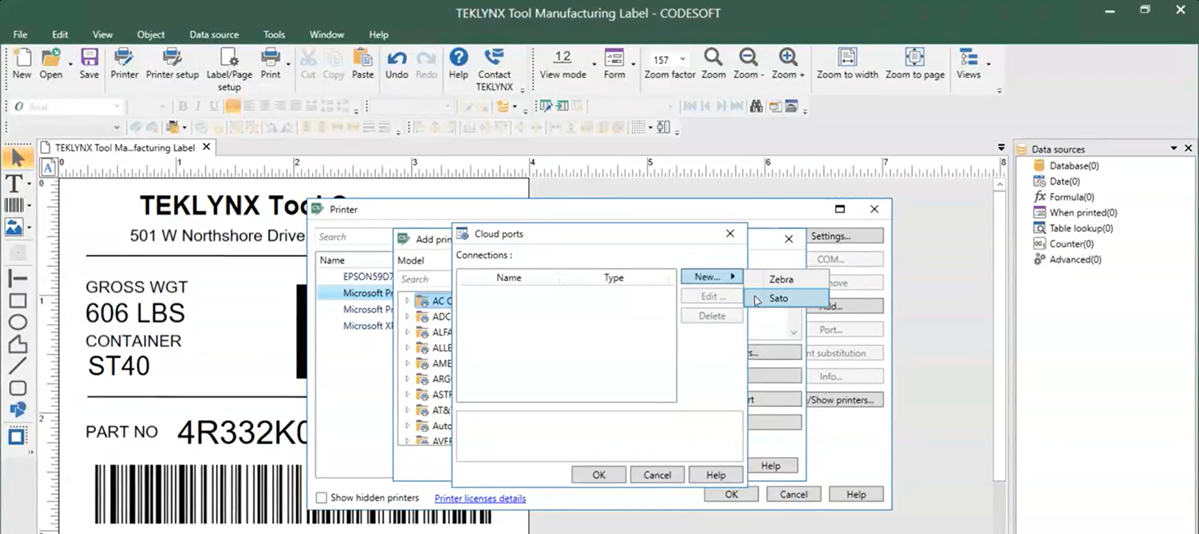Switch to TEKLYNX Tool Manufacturing Label tab
The width and height of the screenshot is (1199, 534).
coord(125,148)
